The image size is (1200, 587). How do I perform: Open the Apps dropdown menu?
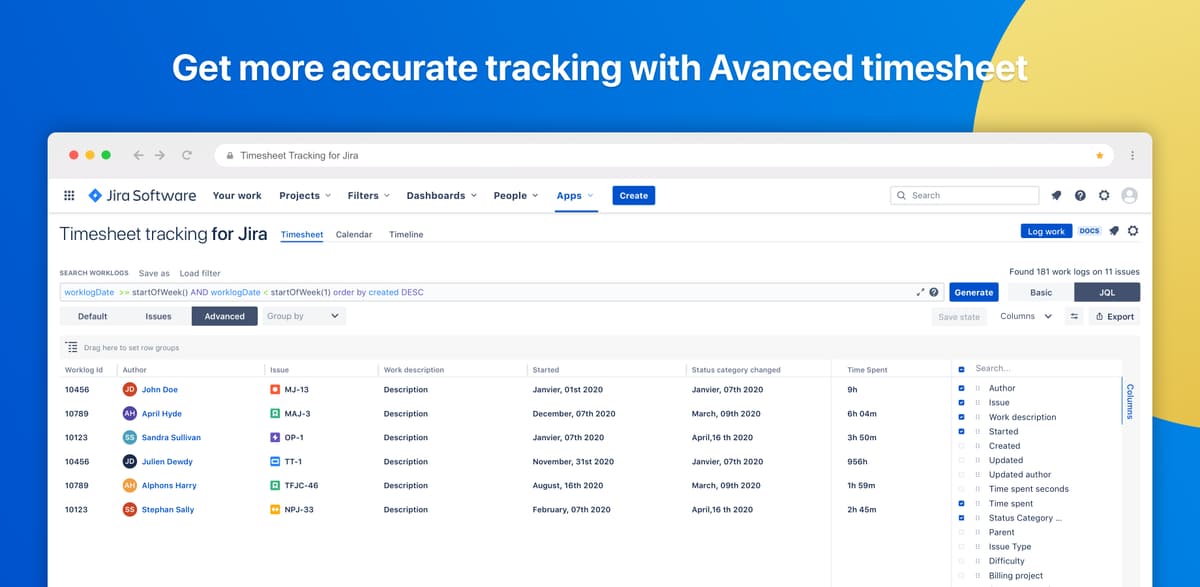click(x=575, y=196)
